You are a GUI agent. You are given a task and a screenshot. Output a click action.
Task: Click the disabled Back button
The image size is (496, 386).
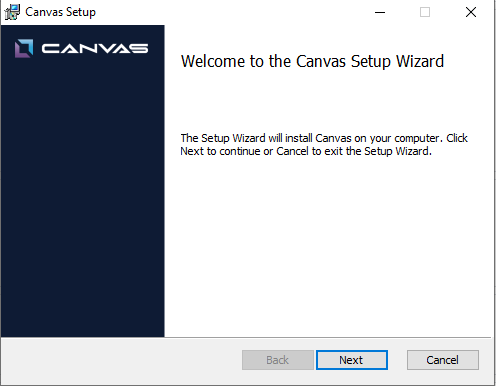[278, 360]
